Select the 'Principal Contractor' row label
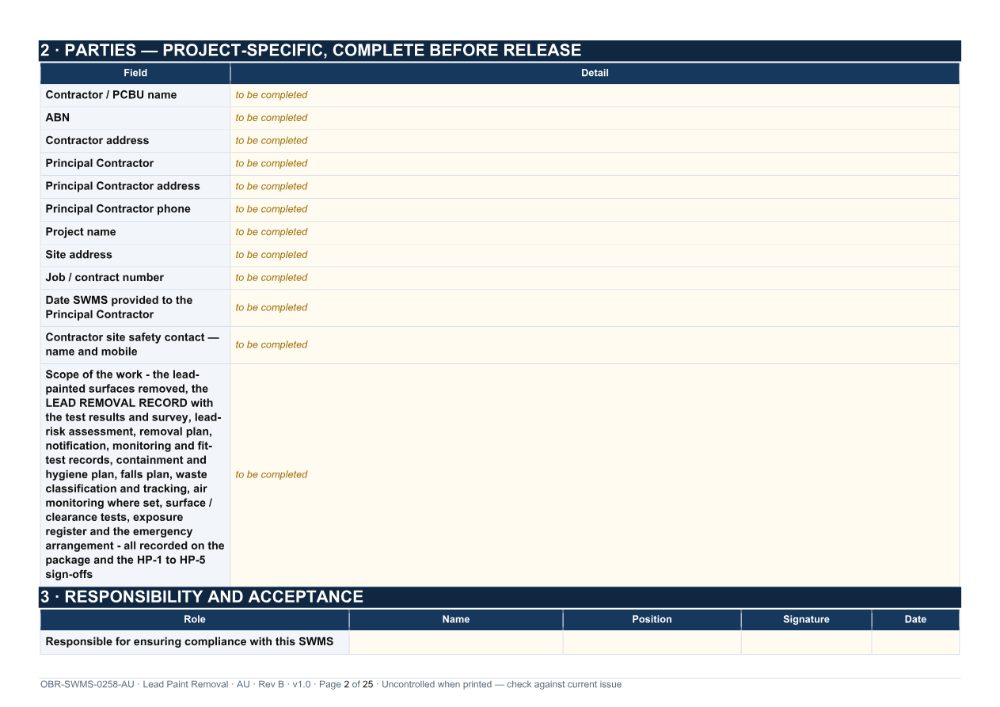Image resolution: width=1000 pixels, height=707 pixels. click(99, 163)
